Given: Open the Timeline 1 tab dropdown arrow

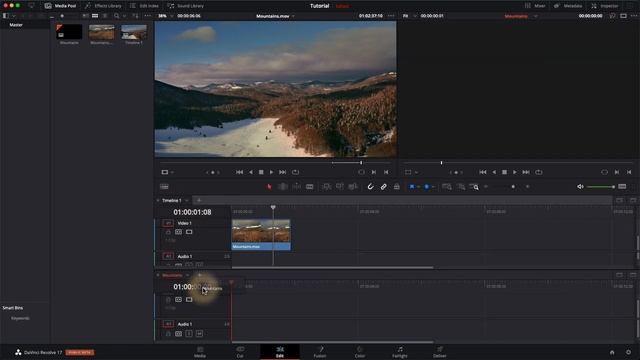Looking at the screenshot, I should [187, 200].
